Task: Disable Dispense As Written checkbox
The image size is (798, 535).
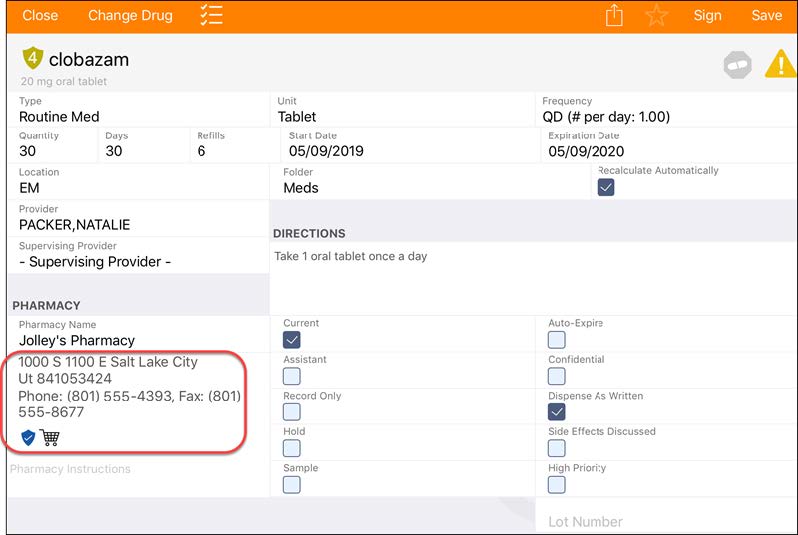Action: [x=556, y=412]
